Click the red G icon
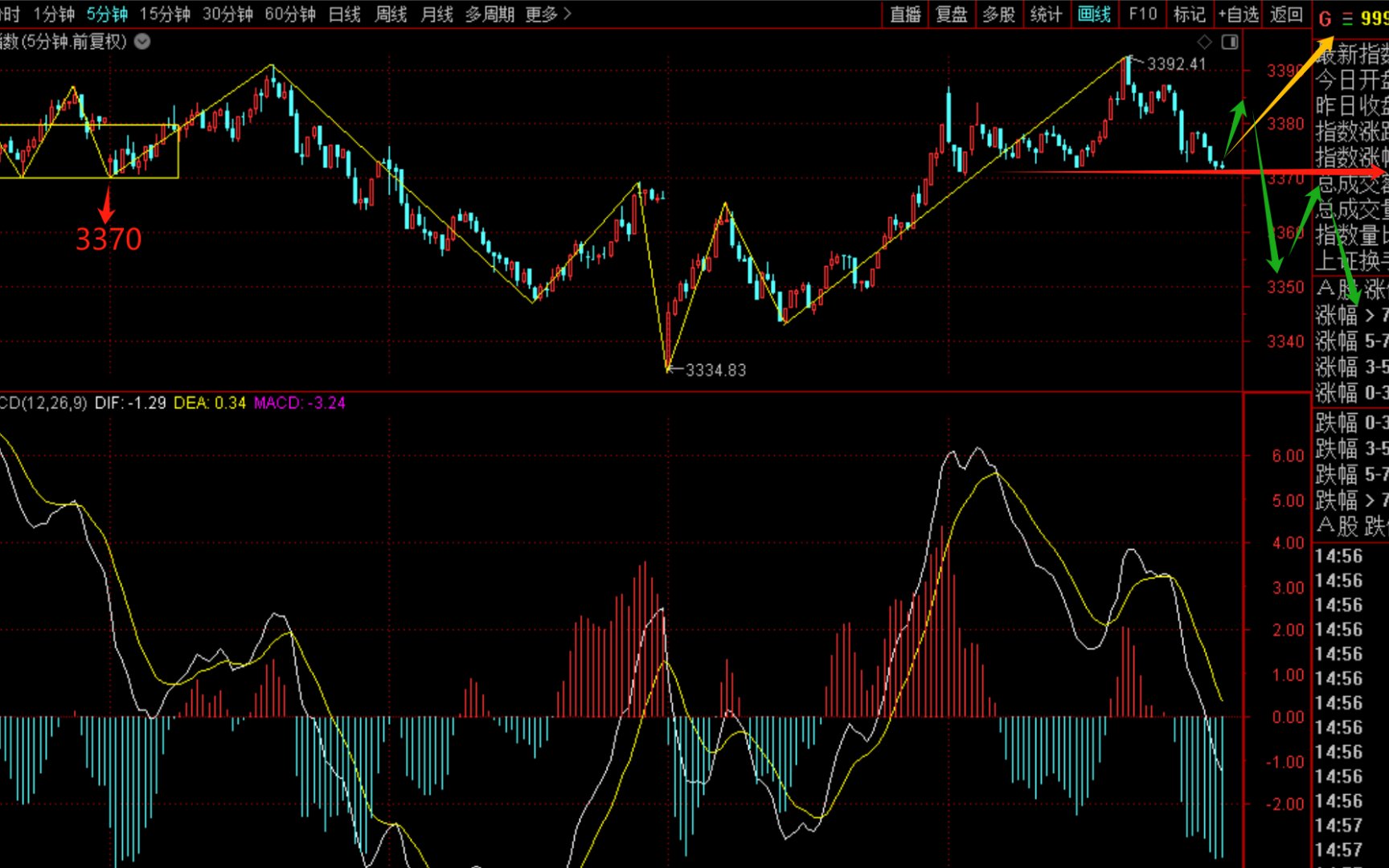The image size is (1389, 868). coord(1325,18)
